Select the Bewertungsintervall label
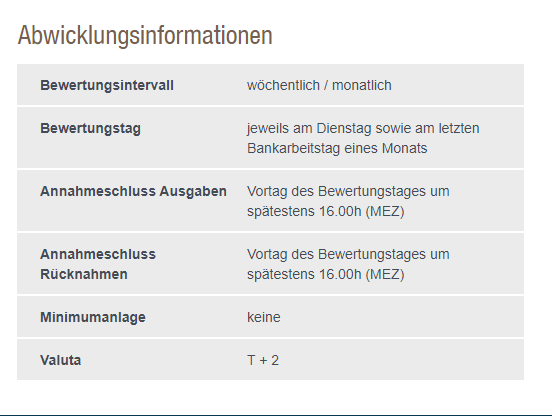This screenshot has height=416, width=552. coord(107,85)
